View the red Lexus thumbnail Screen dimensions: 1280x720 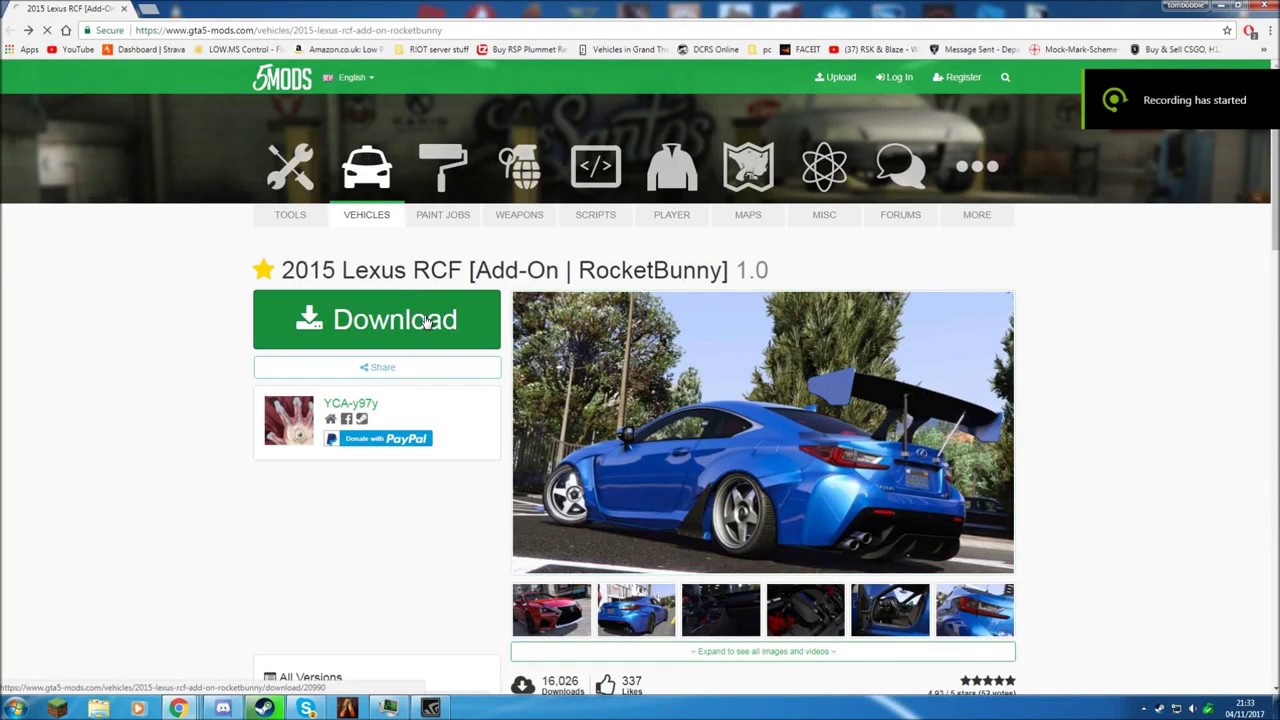coord(552,610)
